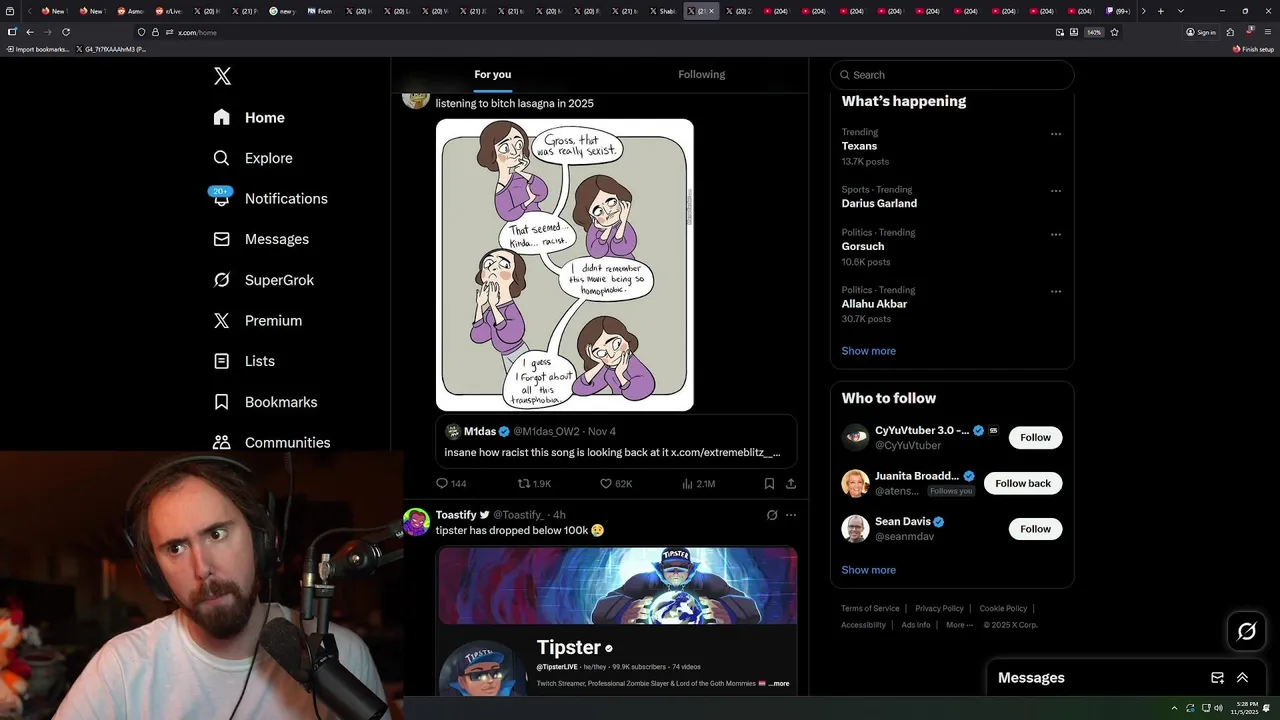Image resolution: width=1280 pixels, height=720 pixels.
Task: Click the X search input field
Action: pyautogui.click(x=952, y=75)
